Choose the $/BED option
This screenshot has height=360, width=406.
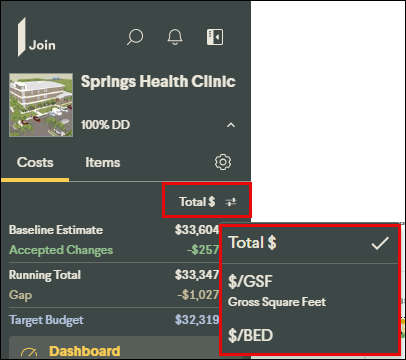point(310,335)
